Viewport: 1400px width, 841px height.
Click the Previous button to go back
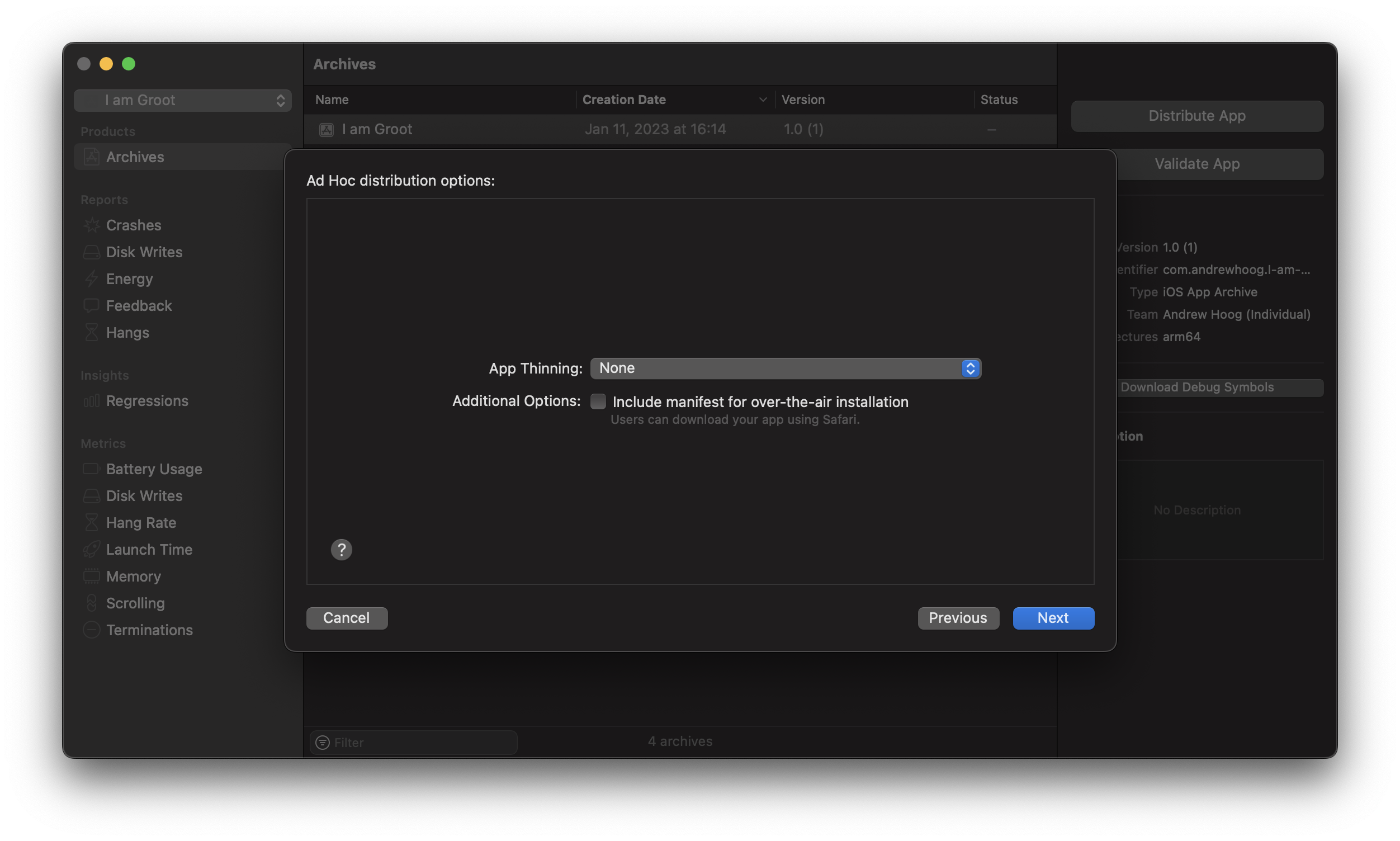click(x=958, y=618)
